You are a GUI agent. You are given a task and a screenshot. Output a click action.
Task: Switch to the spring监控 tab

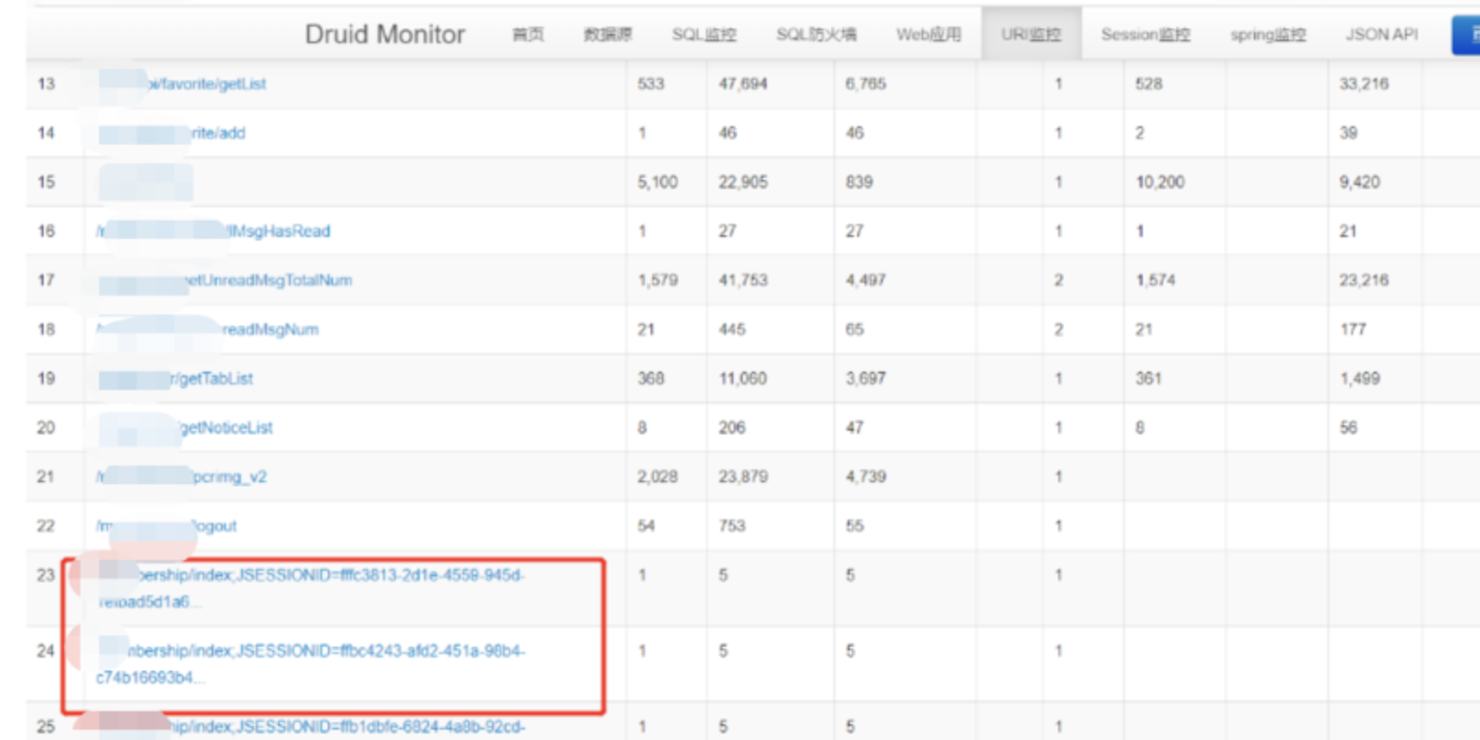pos(1267,35)
